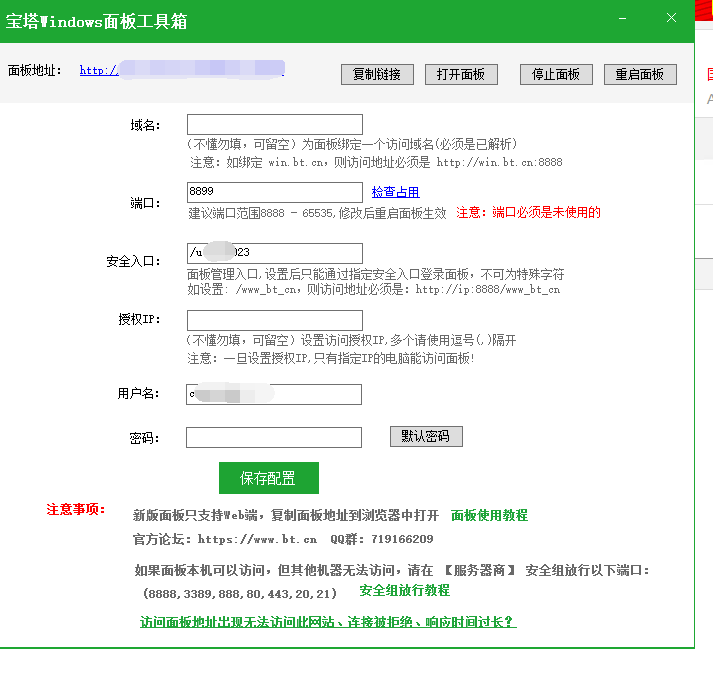The width and height of the screenshot is (713, 680).
Task: Open the link about 无法访问此网站 troubleshooting
Action: click(x=328, y=622)
